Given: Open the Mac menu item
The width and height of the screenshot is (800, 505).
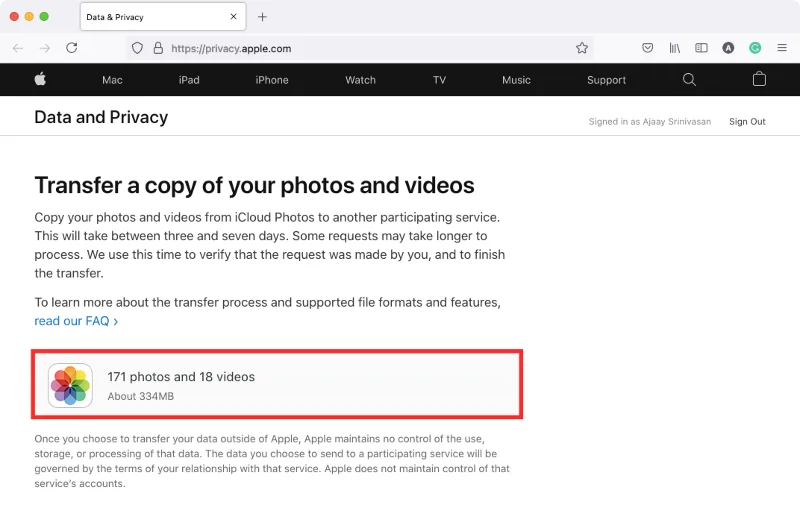Looking at the screenshot, I should pyautogui.click(x=112, y=80).
